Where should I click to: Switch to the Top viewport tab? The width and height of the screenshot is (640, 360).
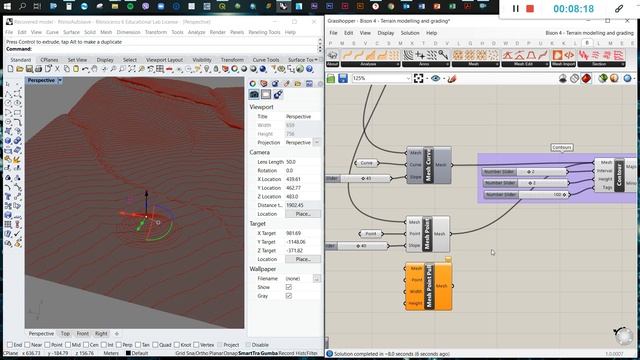(x=65, y=333)
